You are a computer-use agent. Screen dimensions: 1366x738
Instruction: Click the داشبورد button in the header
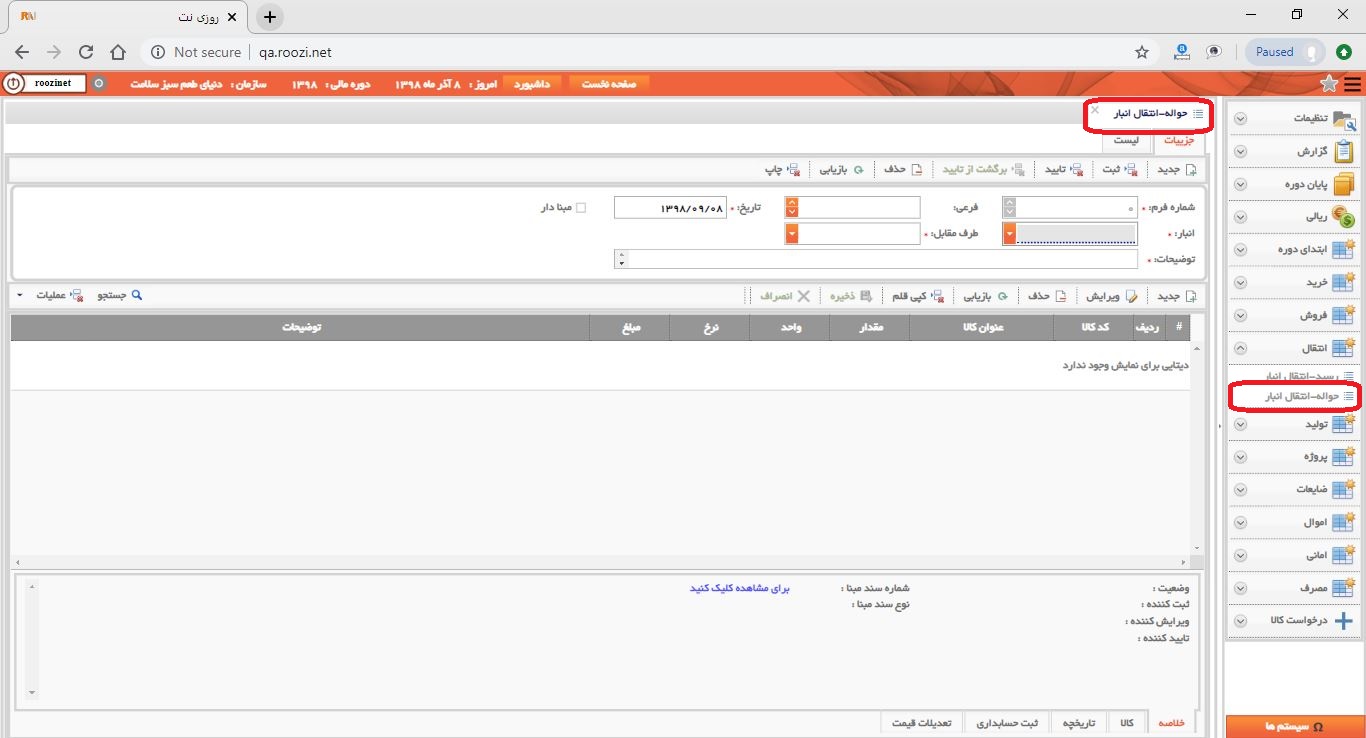pos(533,84)
